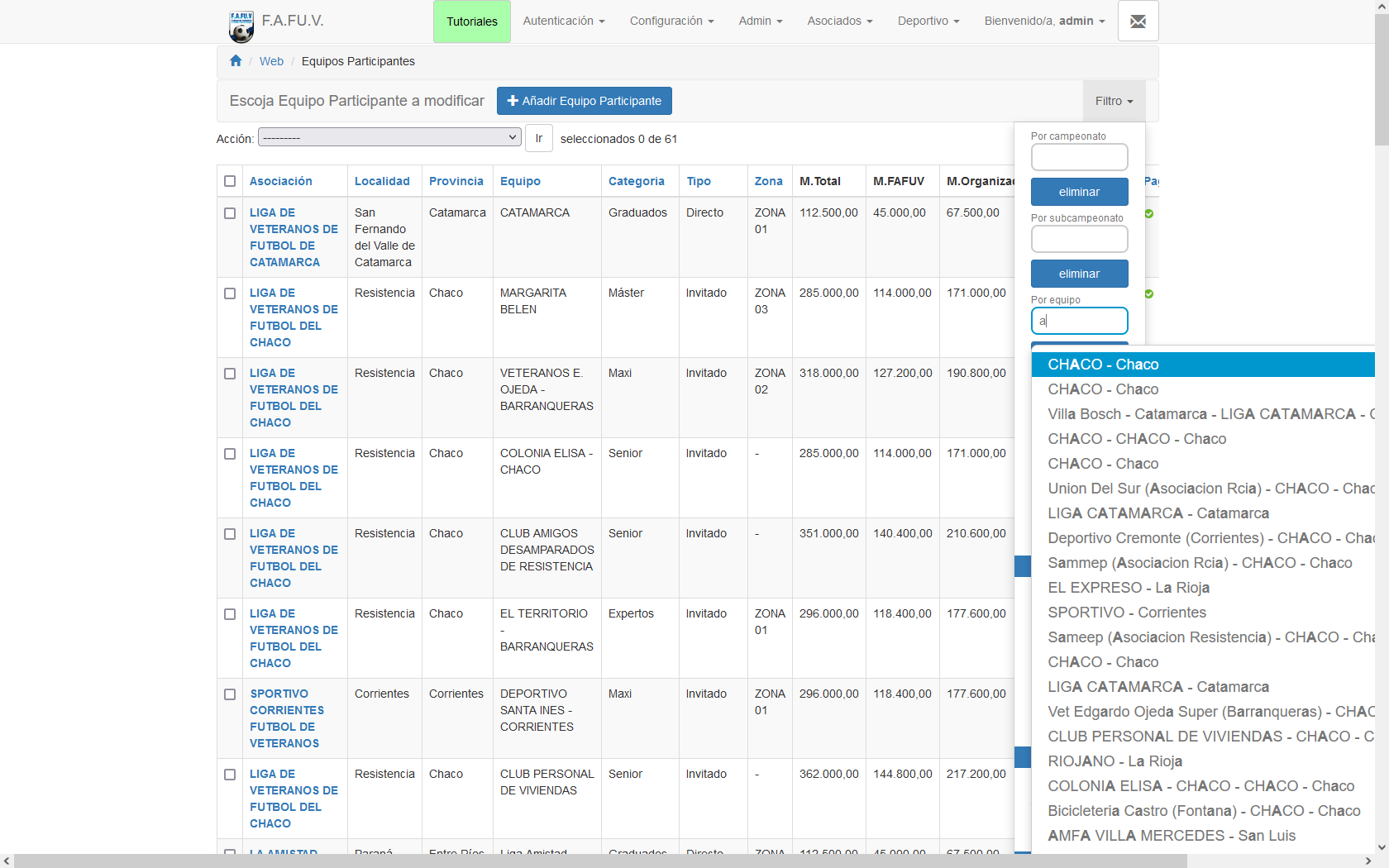
Task: Open the Acción dropdown selector
Action: click(x=389, y=138)
